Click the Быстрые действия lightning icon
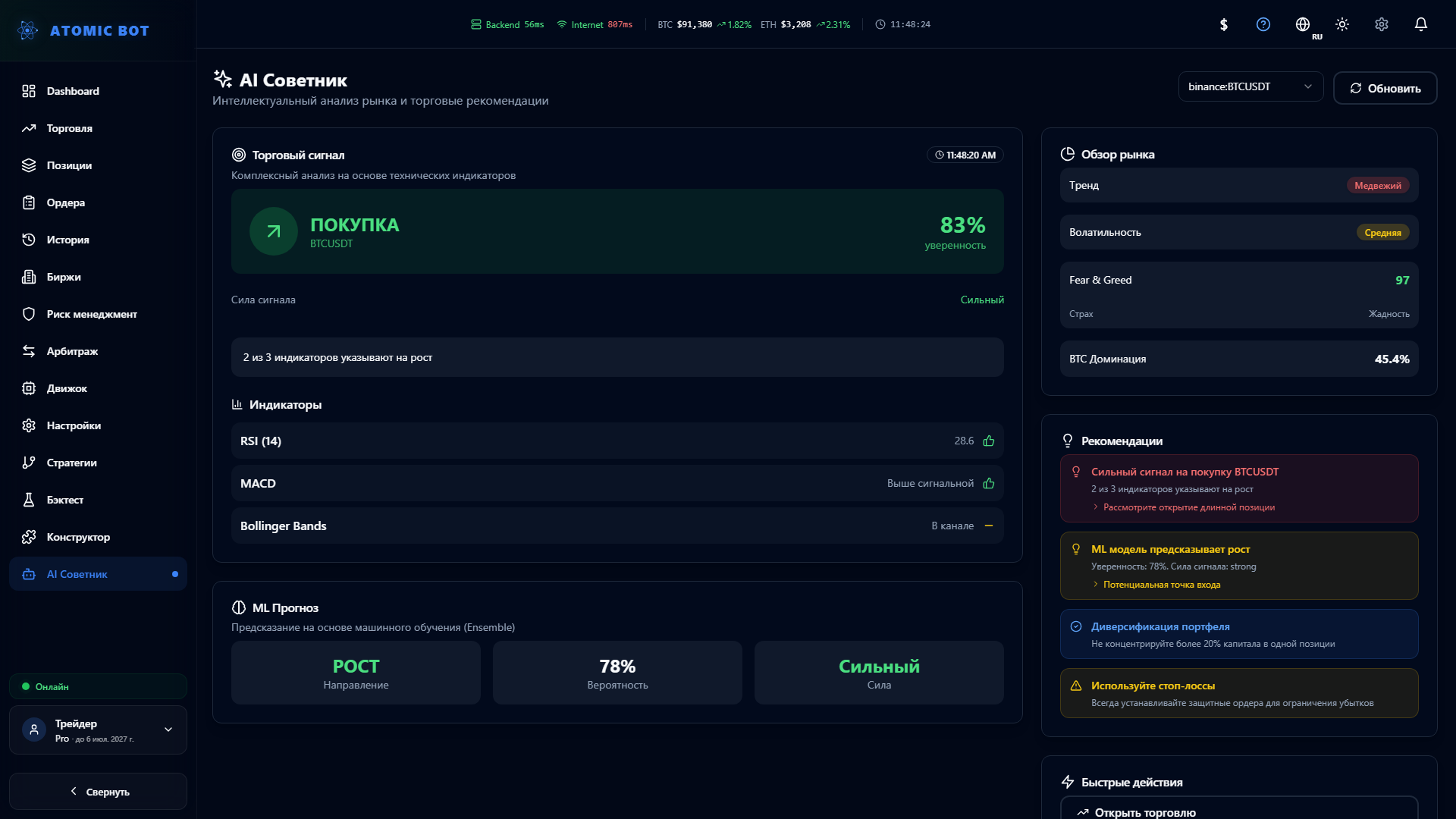The height and width of the screenshot is (819, 1456). (x=1068, y=782)
